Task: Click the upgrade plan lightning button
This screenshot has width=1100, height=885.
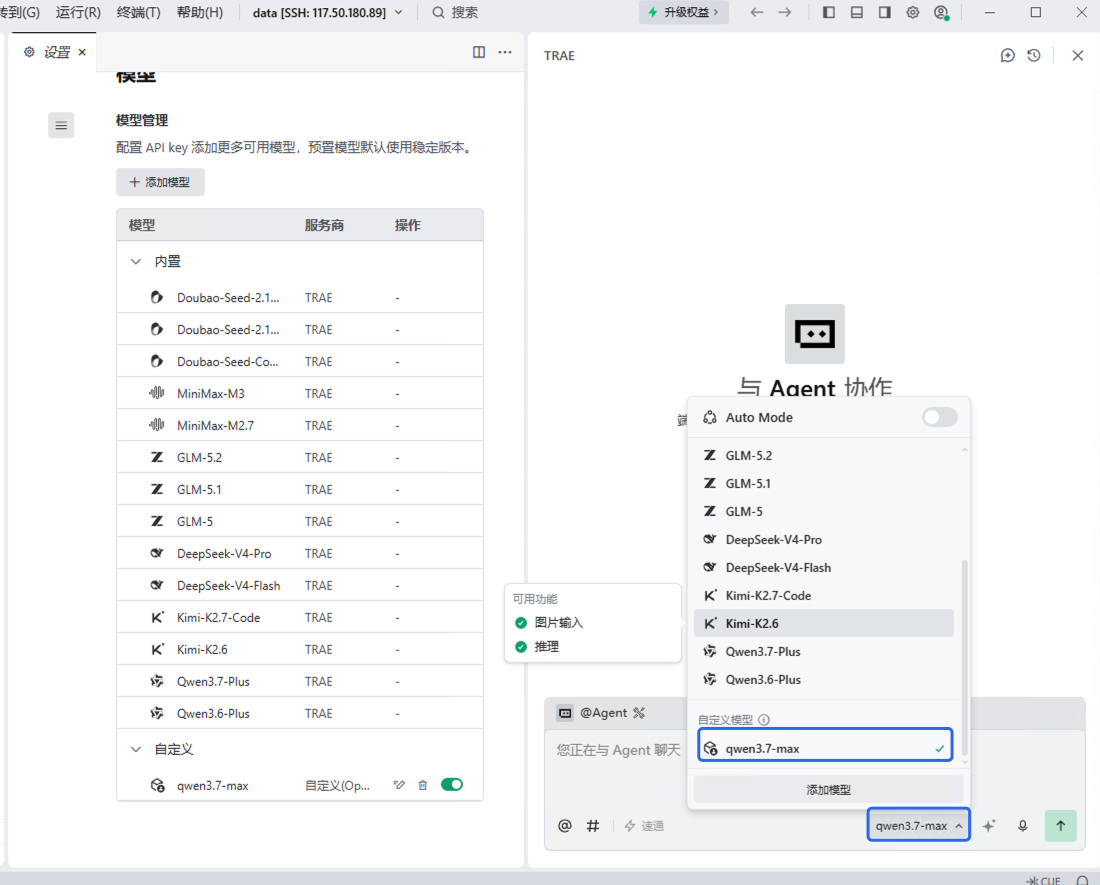Action: point(683,13)
